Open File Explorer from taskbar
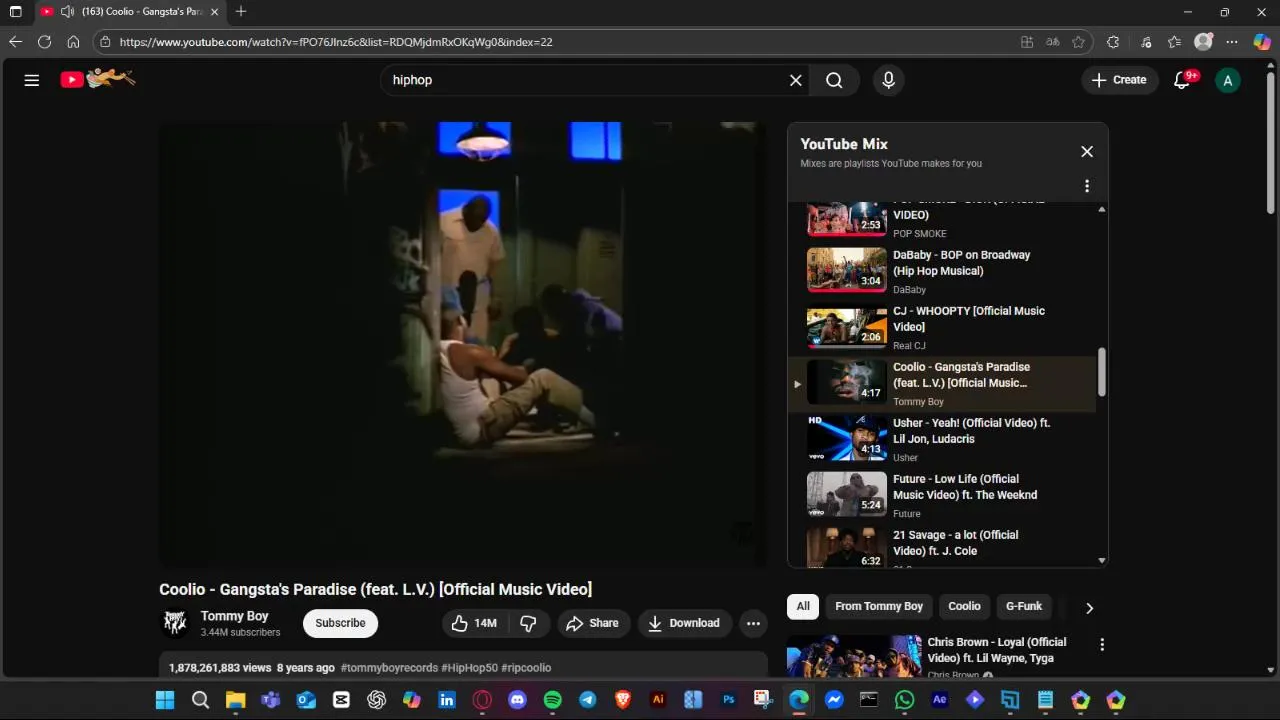1280x720 pixels. coord(235,700)
